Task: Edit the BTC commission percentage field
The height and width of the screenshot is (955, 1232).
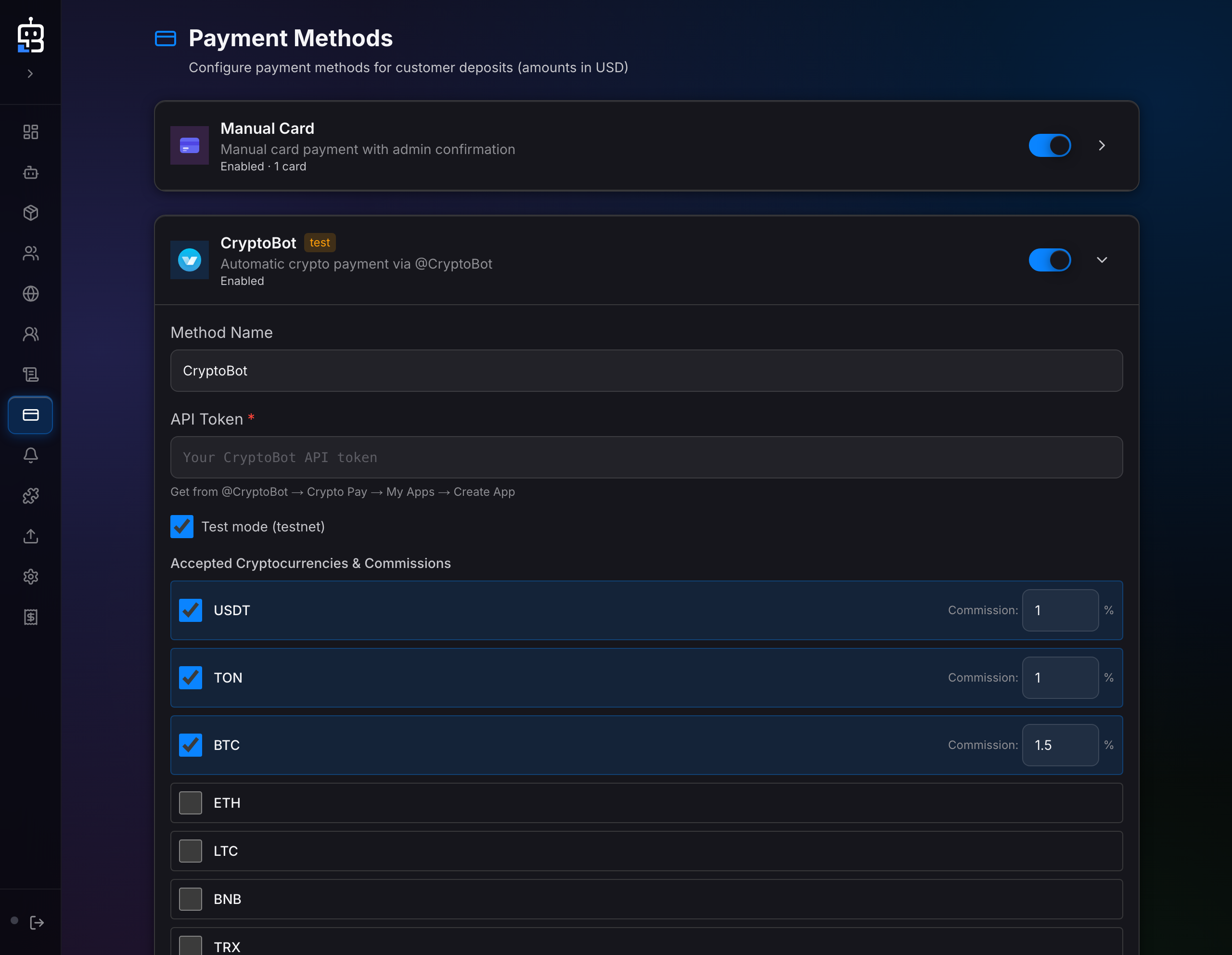Action: click(x=1060, y=745)
